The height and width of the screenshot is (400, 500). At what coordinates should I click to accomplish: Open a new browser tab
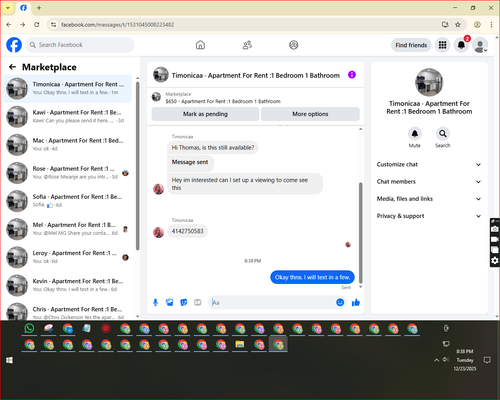tap(39, 8)
